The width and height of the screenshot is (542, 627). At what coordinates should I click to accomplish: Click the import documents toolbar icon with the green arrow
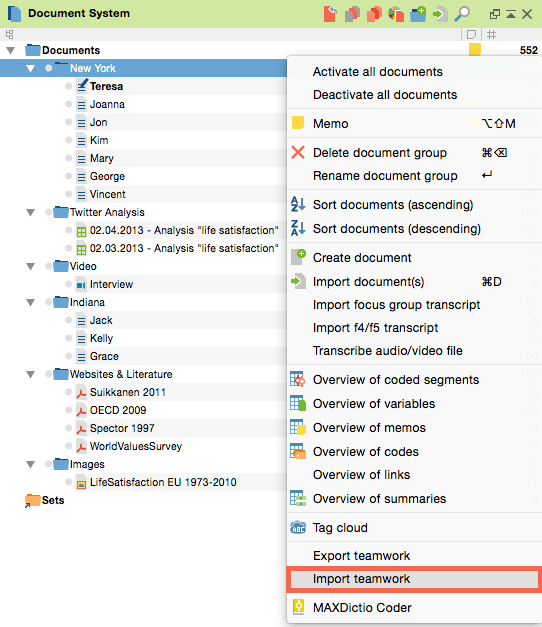(440, 14)
